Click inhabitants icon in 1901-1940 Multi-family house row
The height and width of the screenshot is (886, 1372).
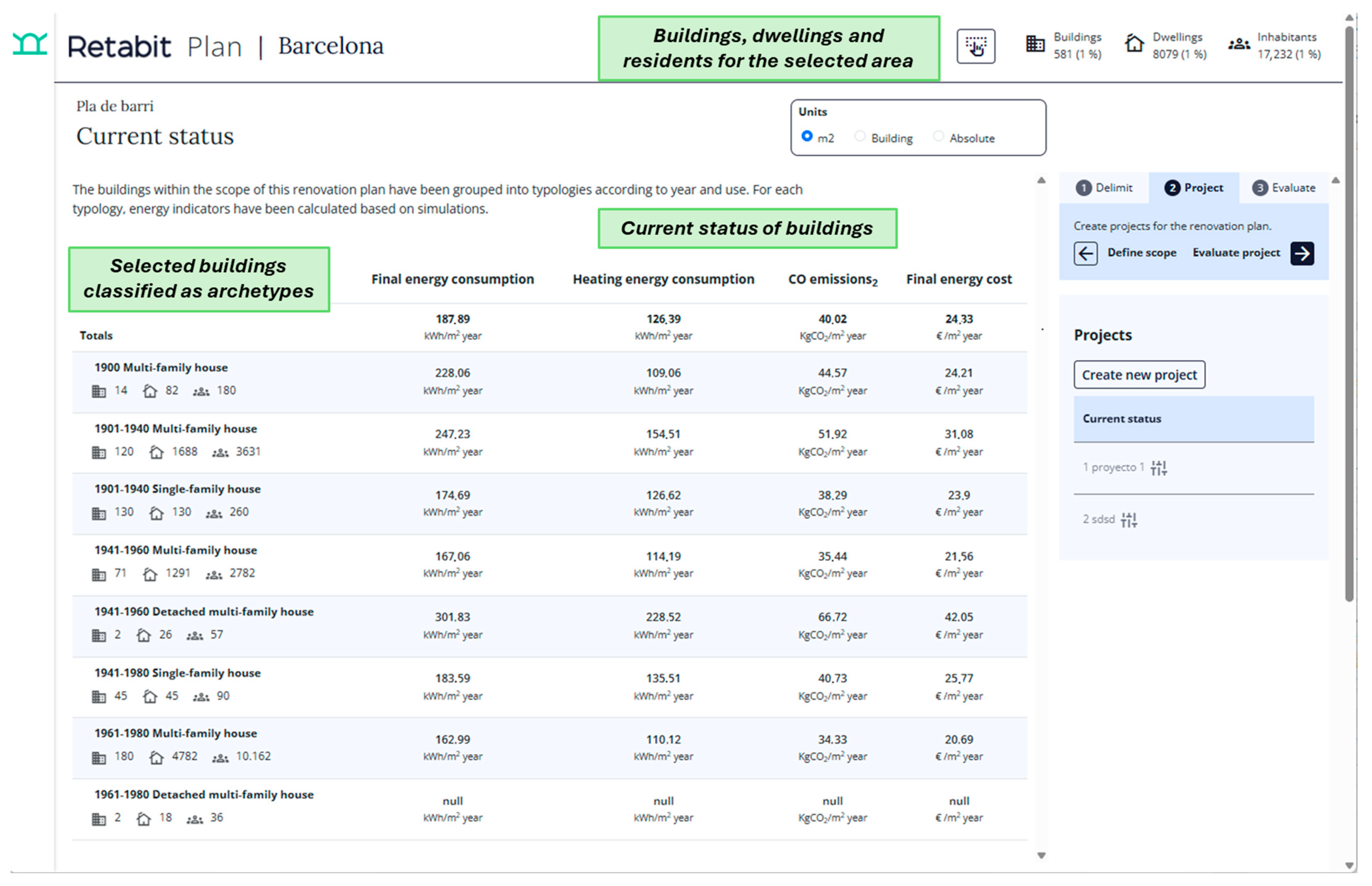(220, 453)
